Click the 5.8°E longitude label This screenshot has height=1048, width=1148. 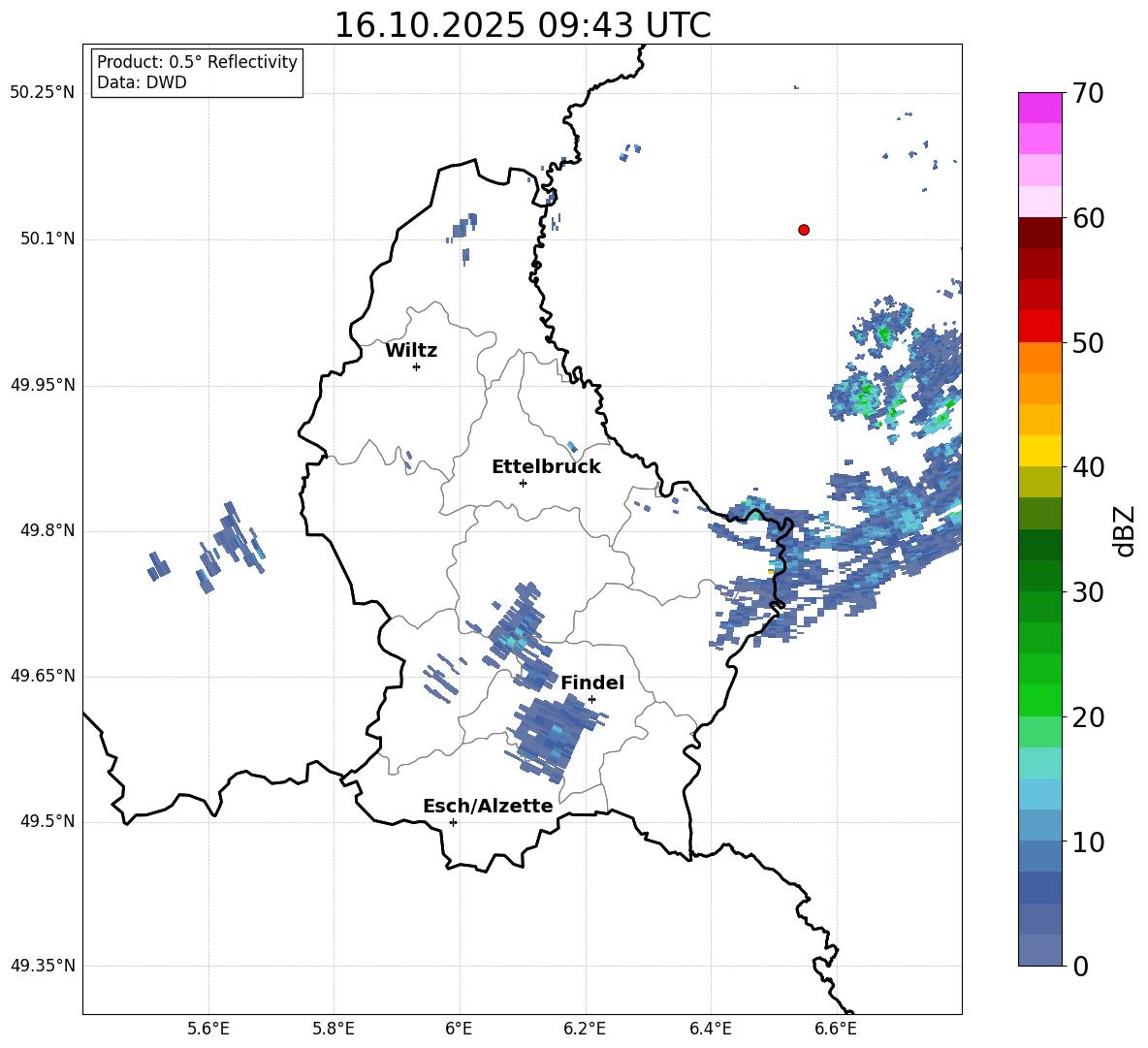[x=334, y=1029]
